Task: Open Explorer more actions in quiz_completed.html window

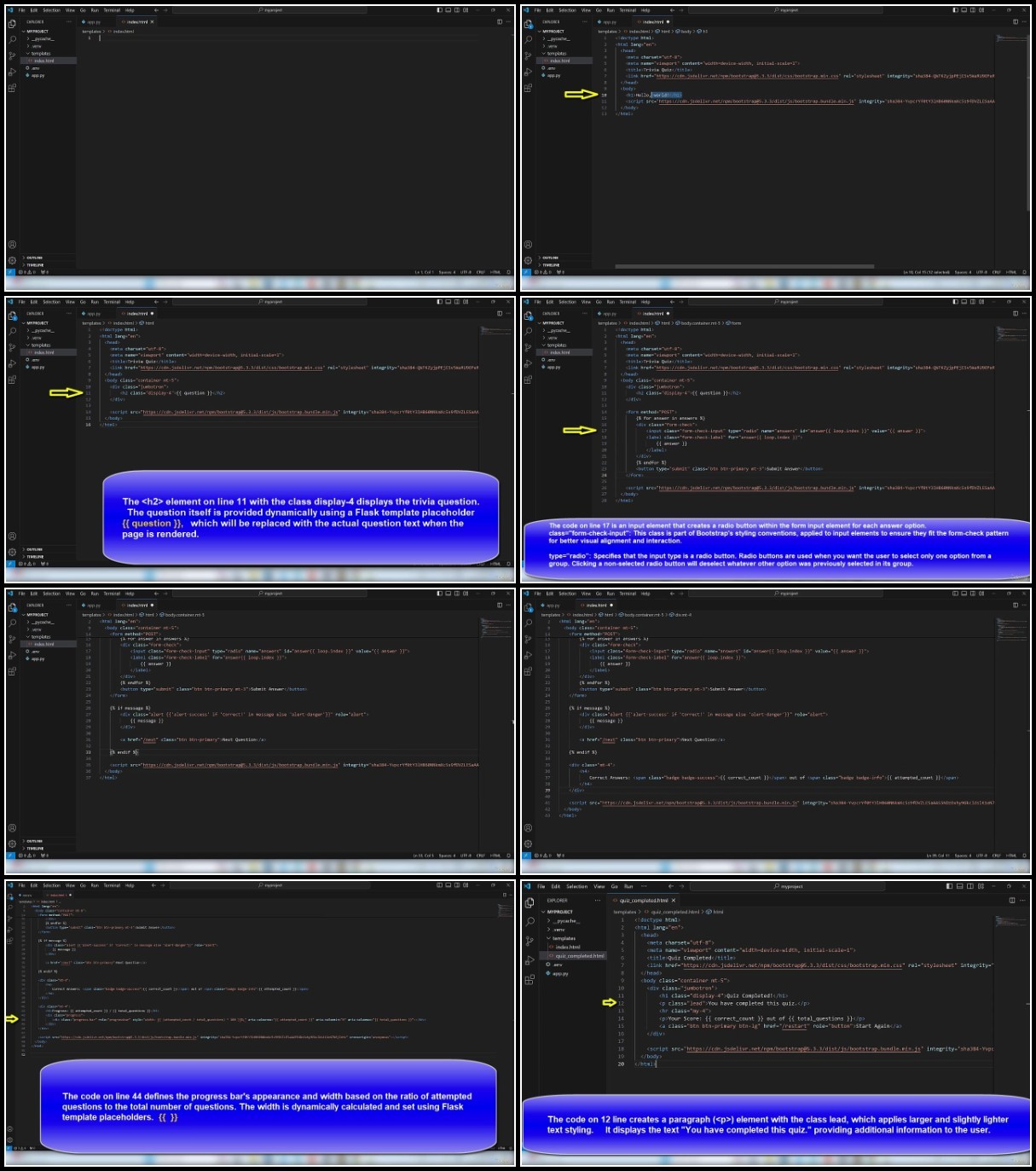Action: coord(598,901)
